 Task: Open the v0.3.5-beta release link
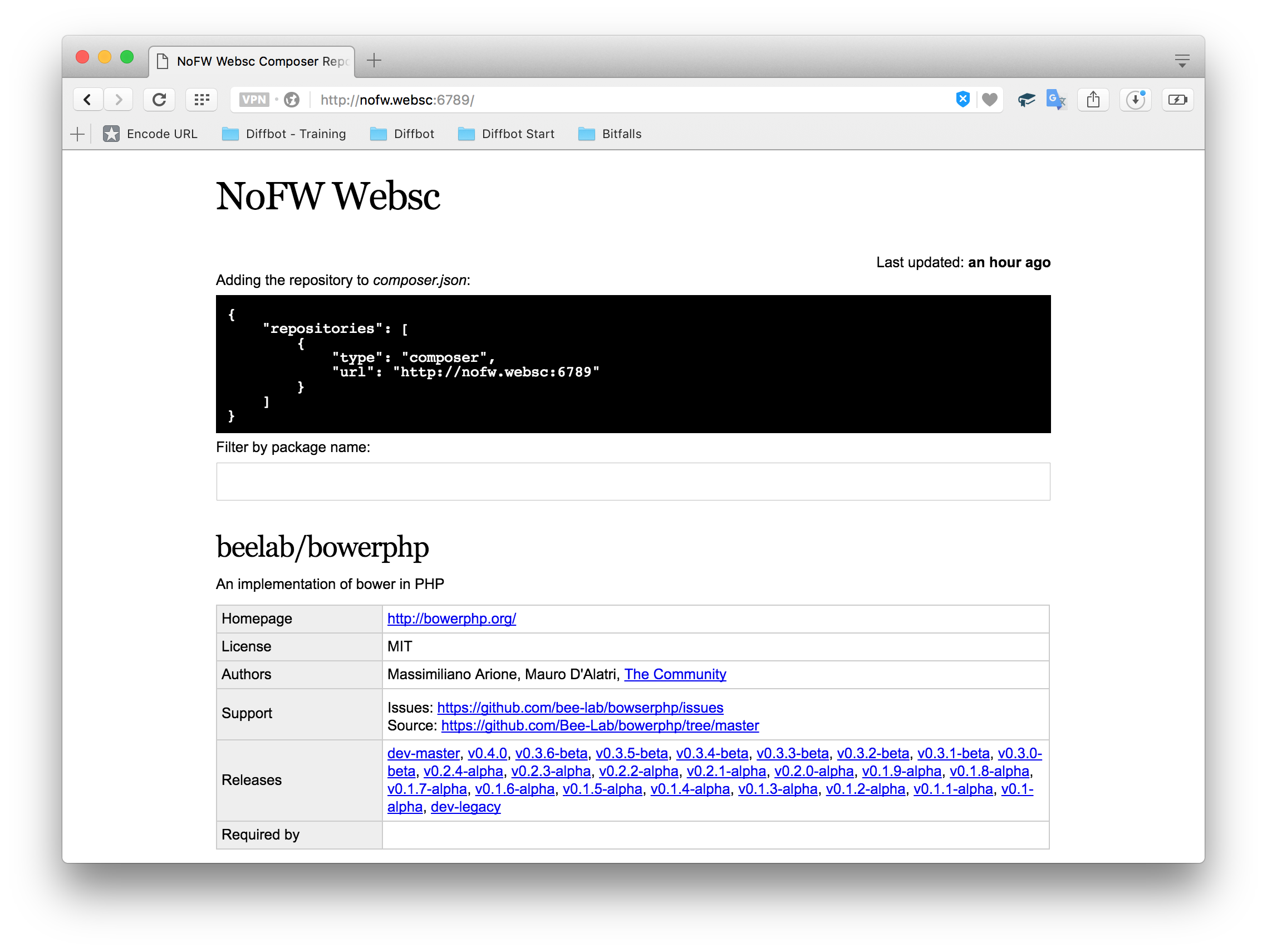(x=632, y=753)
